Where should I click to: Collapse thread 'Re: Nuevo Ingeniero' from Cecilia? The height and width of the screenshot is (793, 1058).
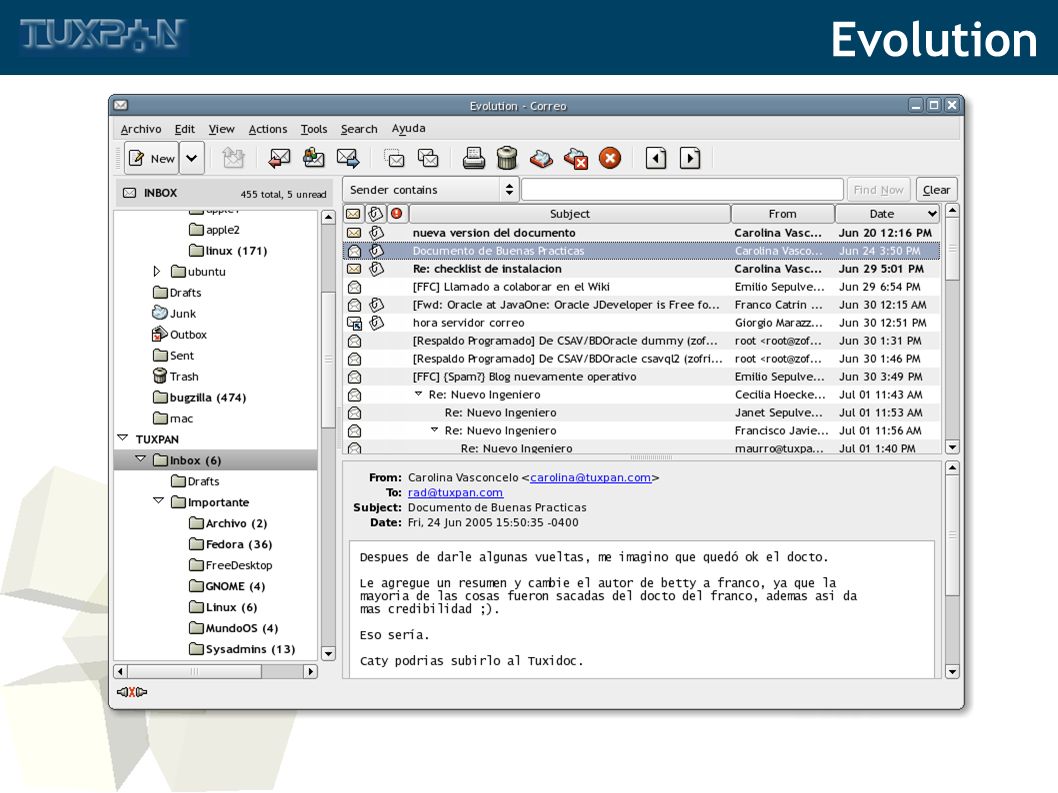click(418, 393)
